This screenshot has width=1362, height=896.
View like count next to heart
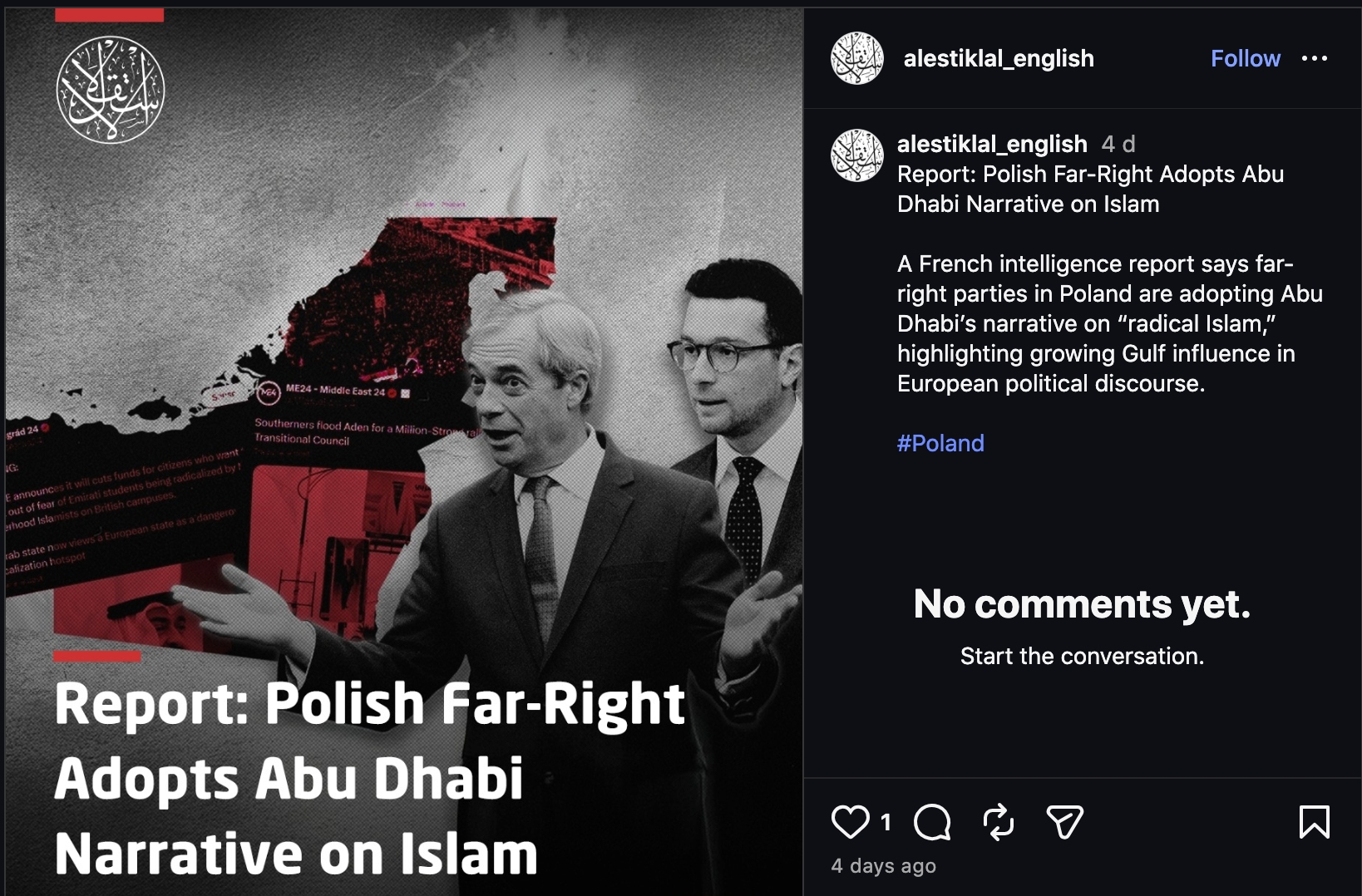pos(886,822)
